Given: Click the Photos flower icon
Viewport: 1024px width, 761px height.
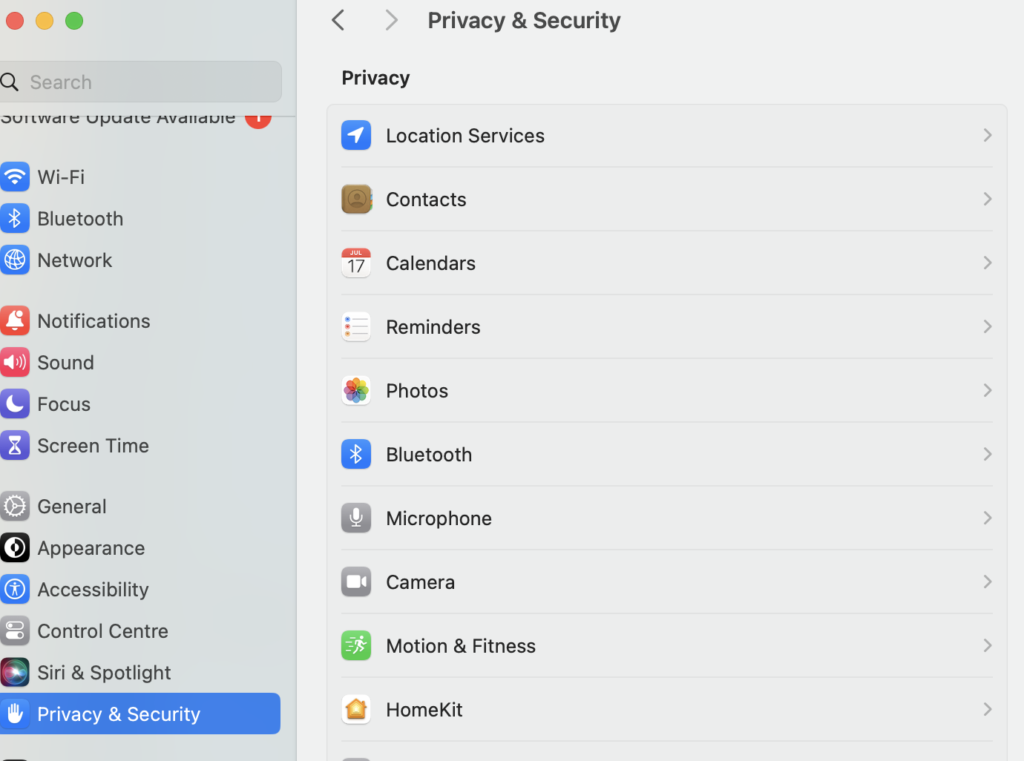Looking at the screenshot, I should coord(356,391).
